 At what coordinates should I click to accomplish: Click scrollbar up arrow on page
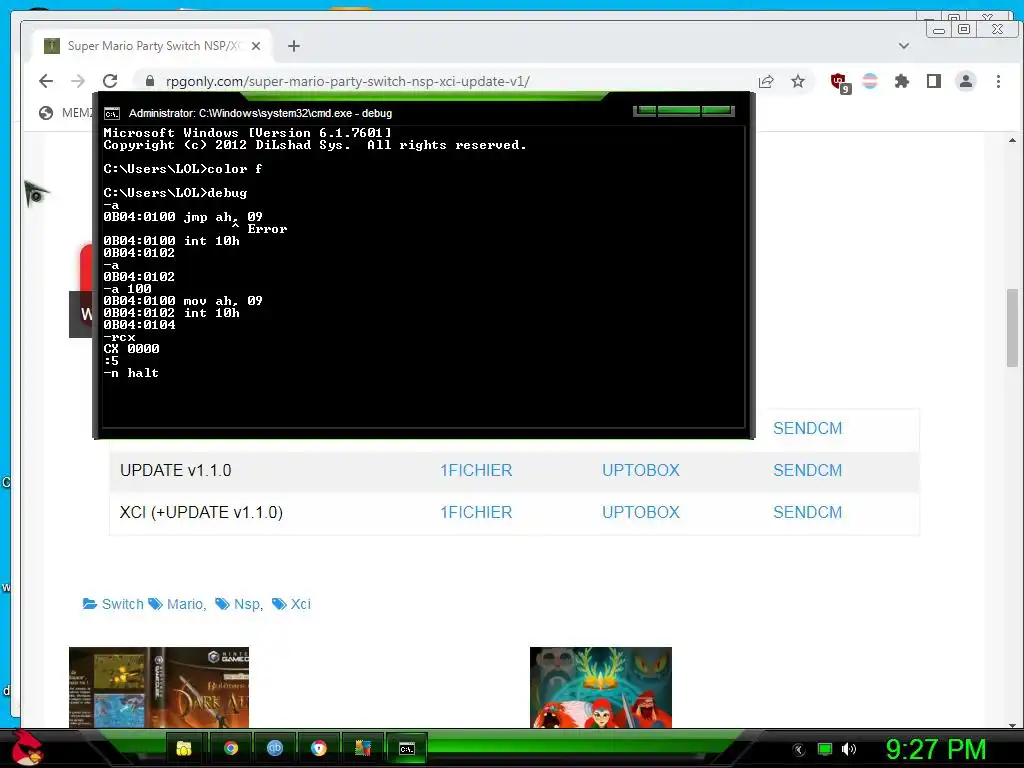[1012, 140]
